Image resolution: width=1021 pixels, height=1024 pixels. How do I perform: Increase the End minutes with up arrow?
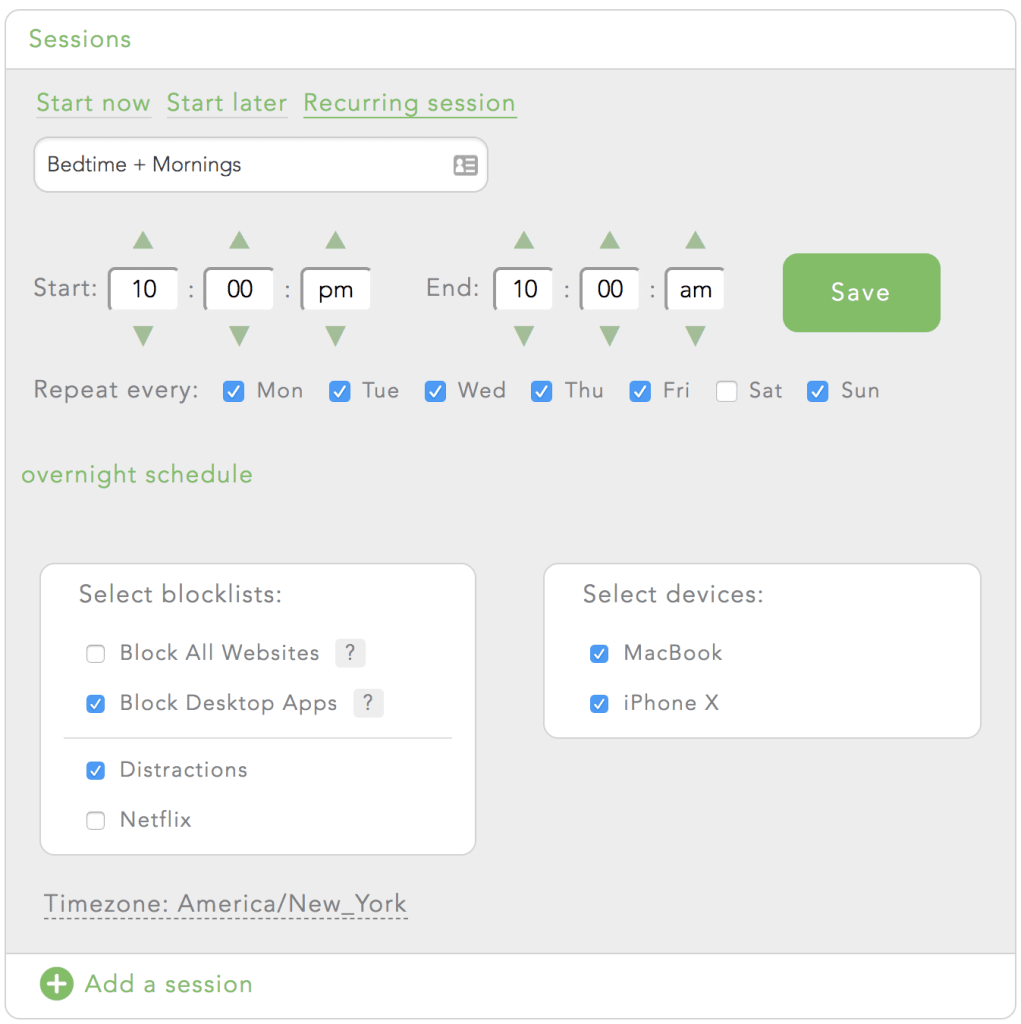click(609, 240)
